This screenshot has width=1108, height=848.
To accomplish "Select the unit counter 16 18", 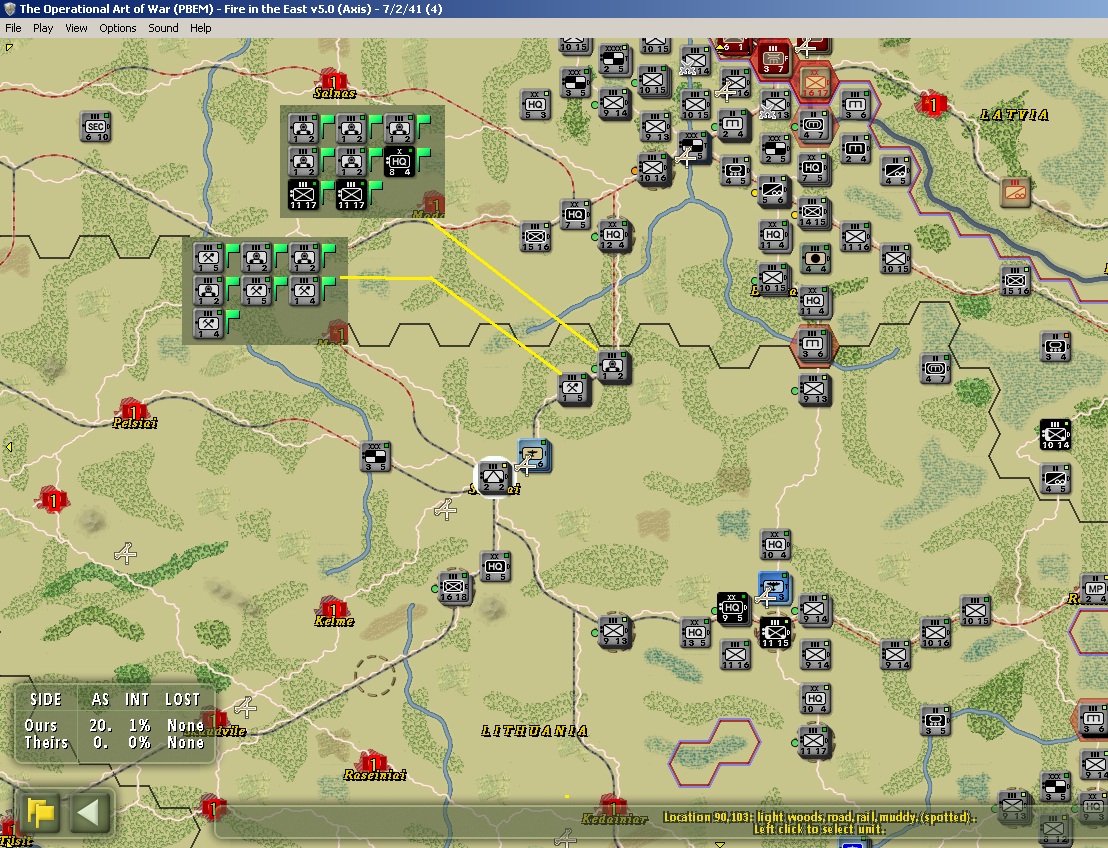I will click(x=454, y=587).
